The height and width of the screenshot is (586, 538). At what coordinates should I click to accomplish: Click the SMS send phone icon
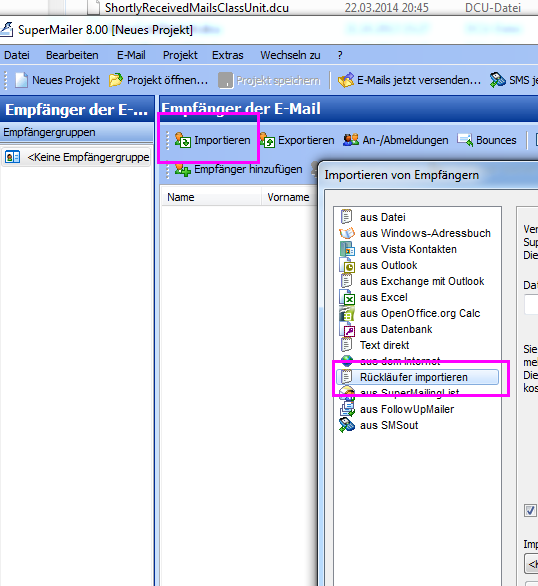click(498, 80)
